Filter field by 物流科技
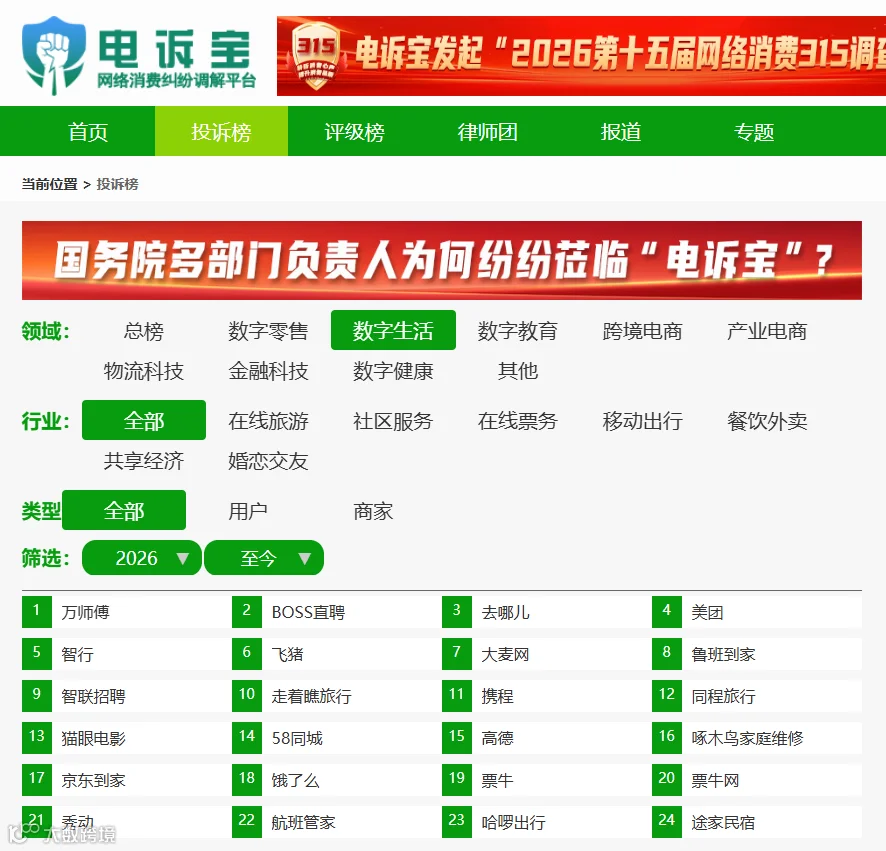Image resolution: width=886 pixels, height=851 pixels. (x=144, y=371)
